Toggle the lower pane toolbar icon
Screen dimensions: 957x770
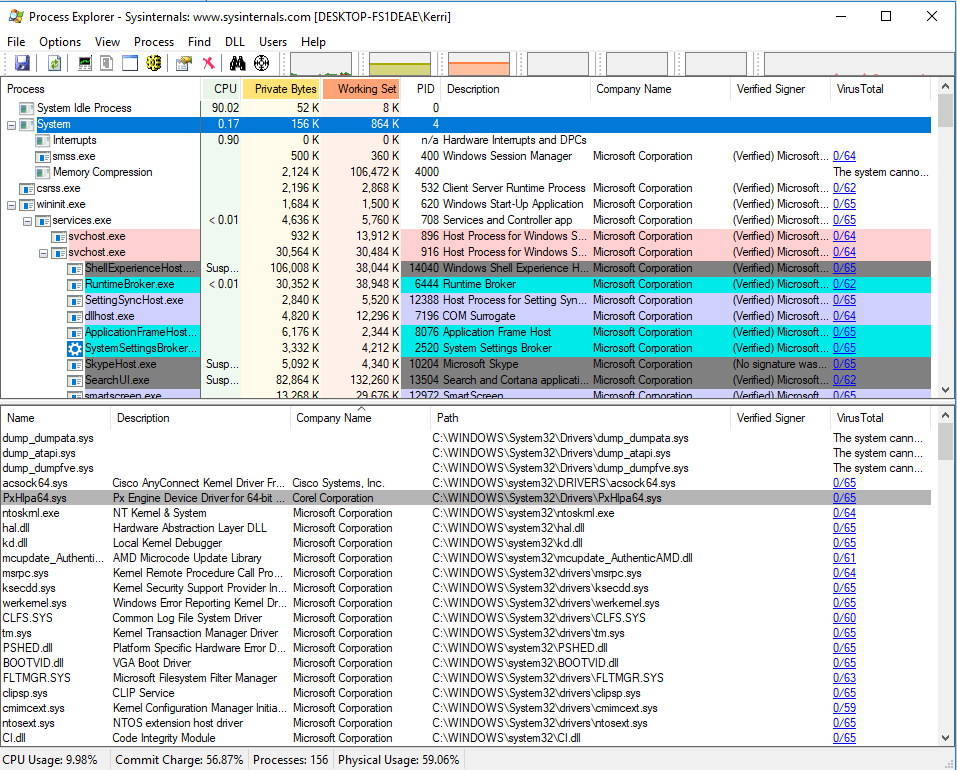[130, 63]
